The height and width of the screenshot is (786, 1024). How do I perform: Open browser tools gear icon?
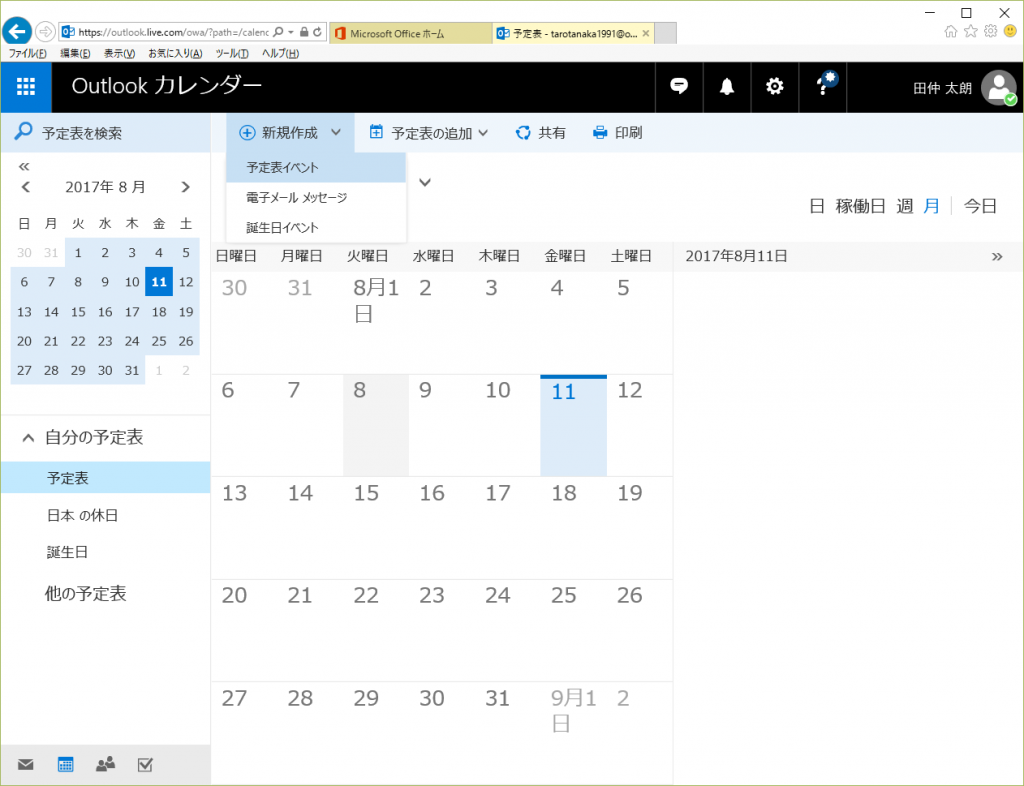tap(991, 31)
